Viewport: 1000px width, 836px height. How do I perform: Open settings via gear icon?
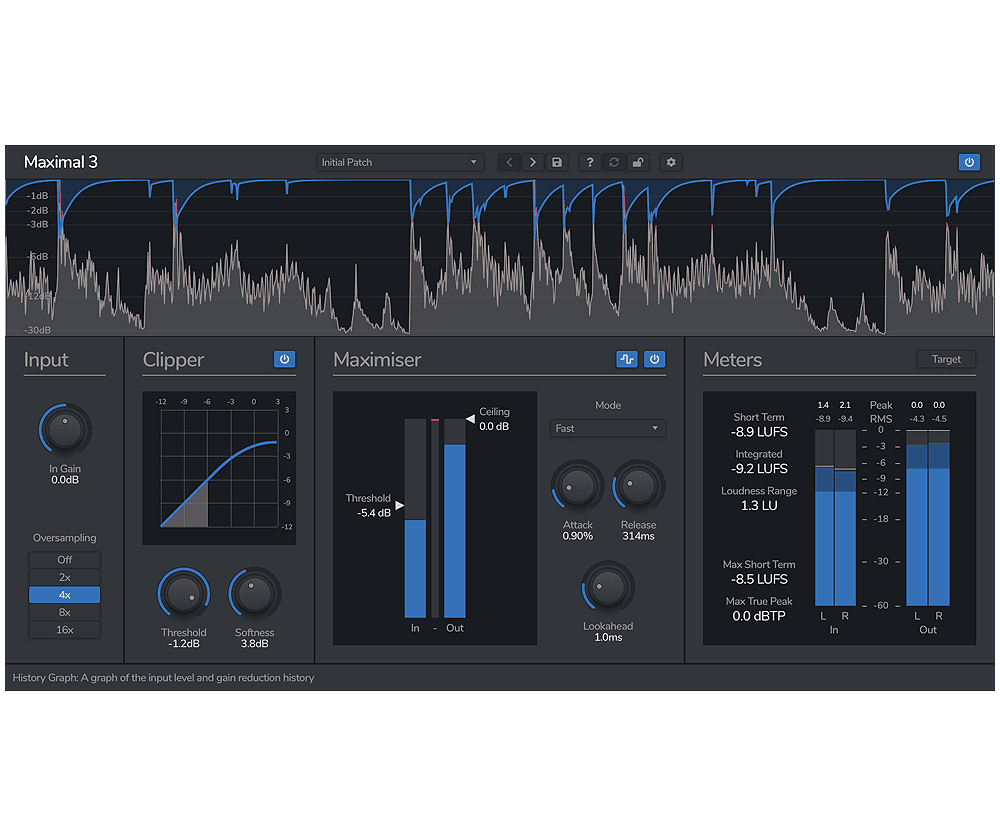671,162
